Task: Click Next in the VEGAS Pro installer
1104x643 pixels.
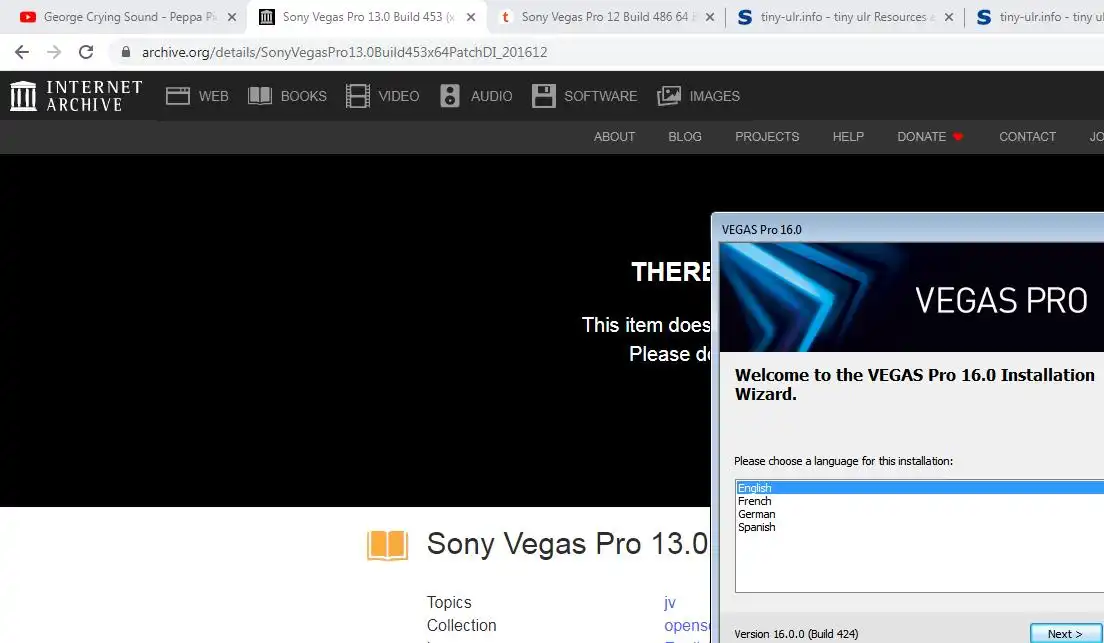Action: coord(1065,633)
